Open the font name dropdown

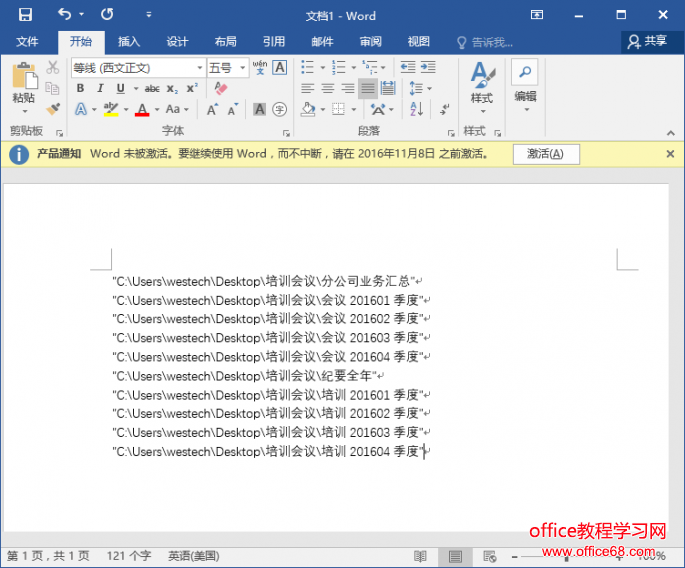[x=200, y=68]
